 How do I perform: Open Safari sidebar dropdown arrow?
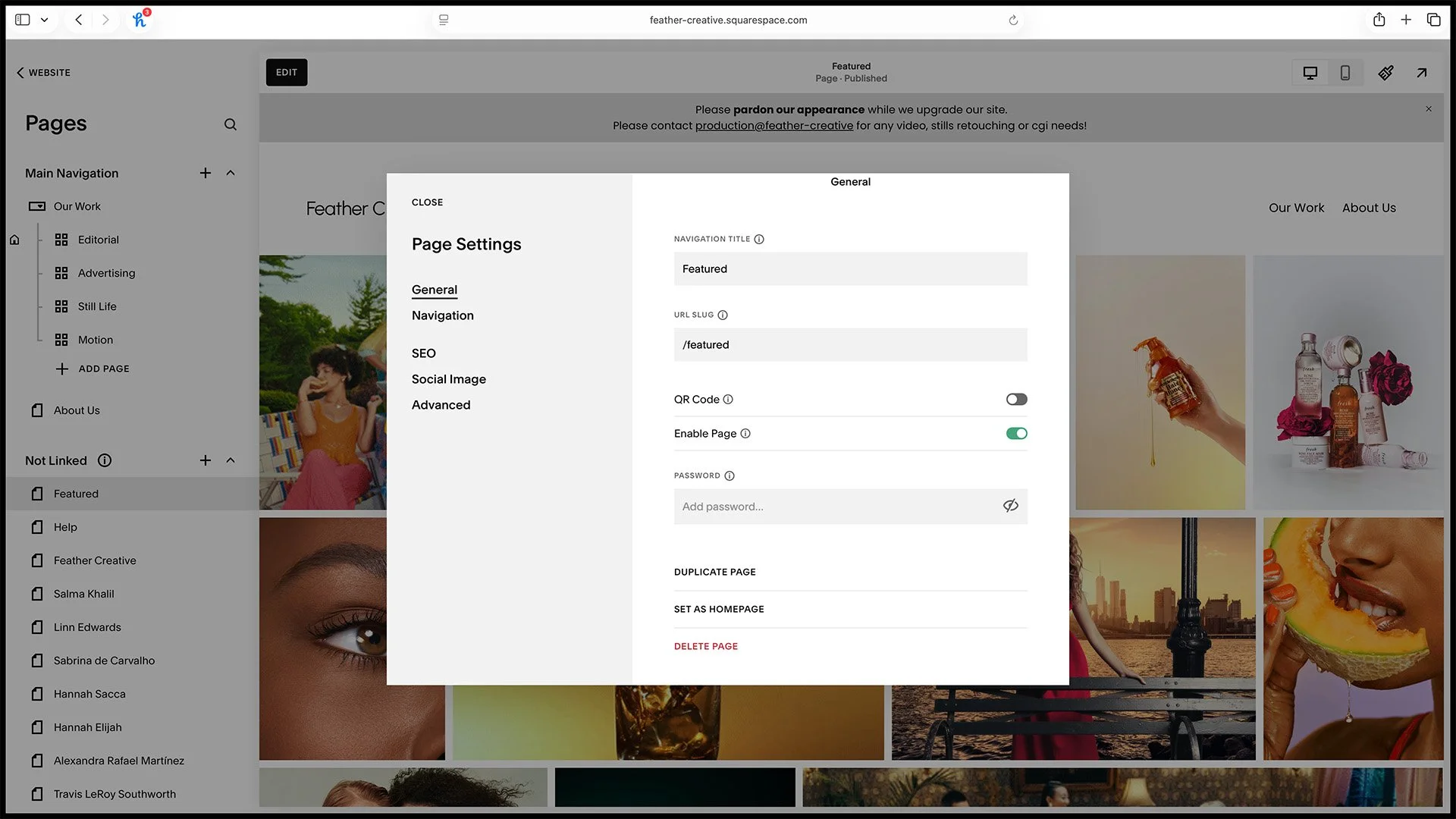[45, 20]
